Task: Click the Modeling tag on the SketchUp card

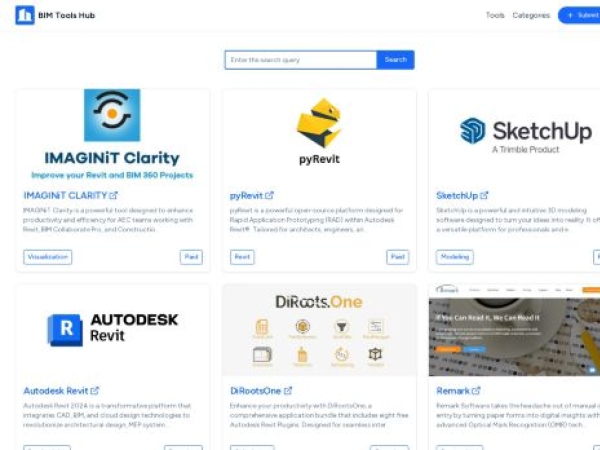Action: click(454, 257)
